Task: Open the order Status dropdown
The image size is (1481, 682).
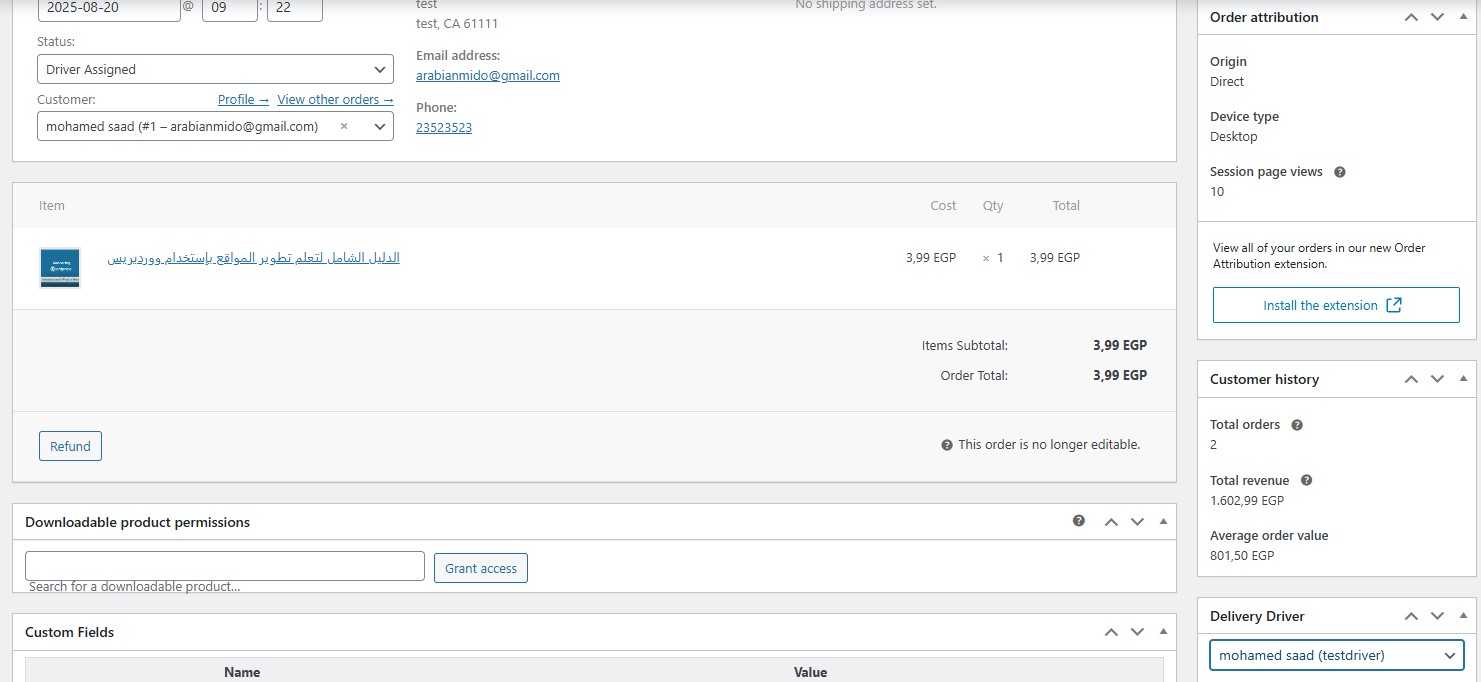Action: 215,69
